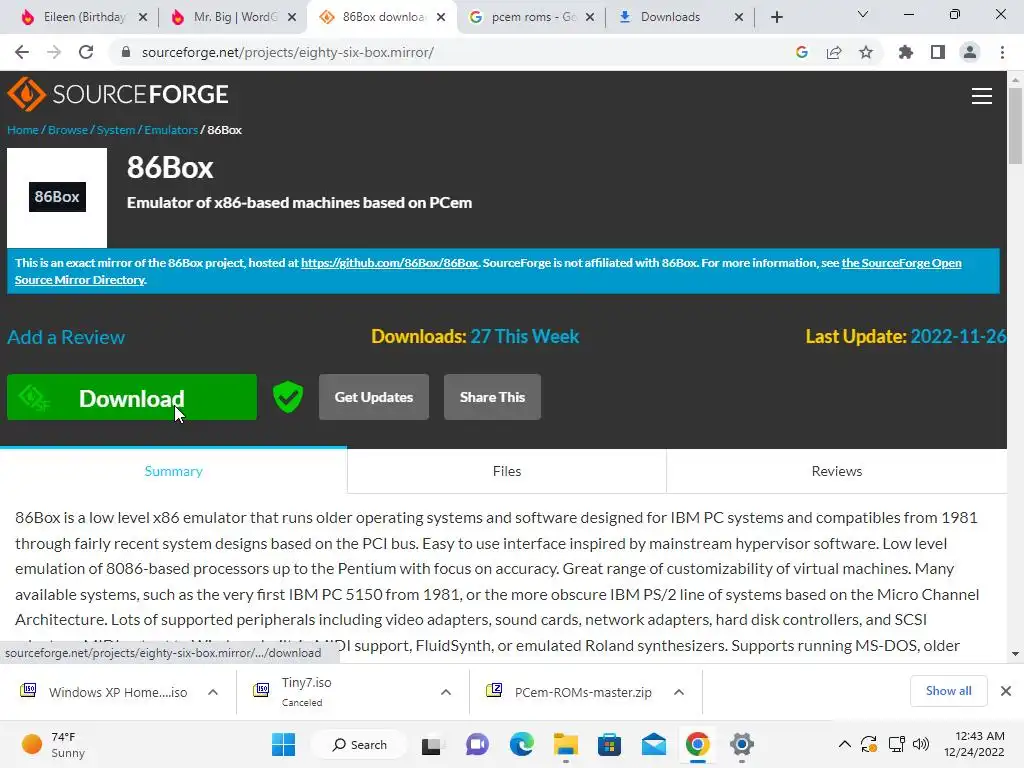Close the downloads shelf
The width and height of the screenshot is (1024, 768).
point(1006,691)
